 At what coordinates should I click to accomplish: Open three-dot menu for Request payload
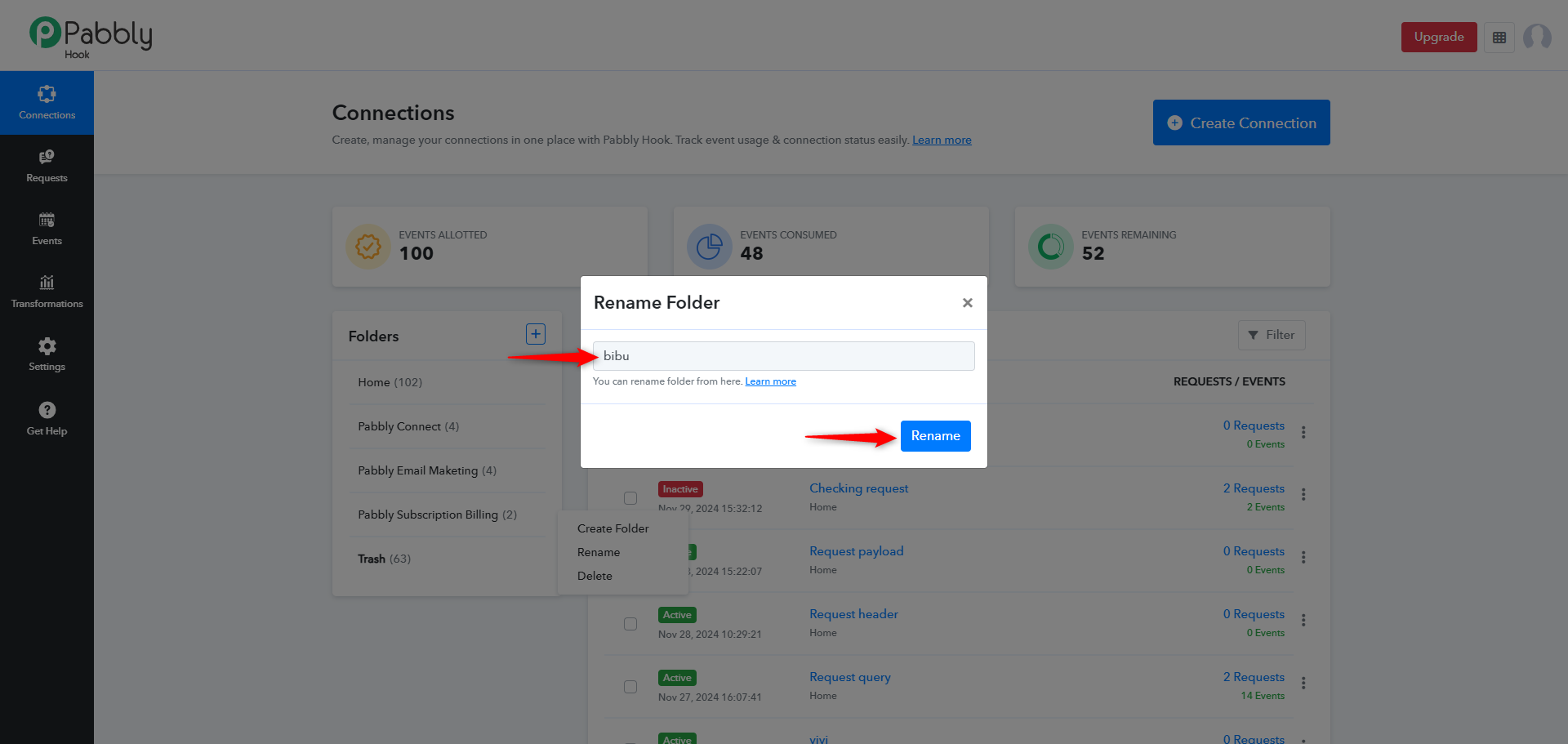point(1303,558)
